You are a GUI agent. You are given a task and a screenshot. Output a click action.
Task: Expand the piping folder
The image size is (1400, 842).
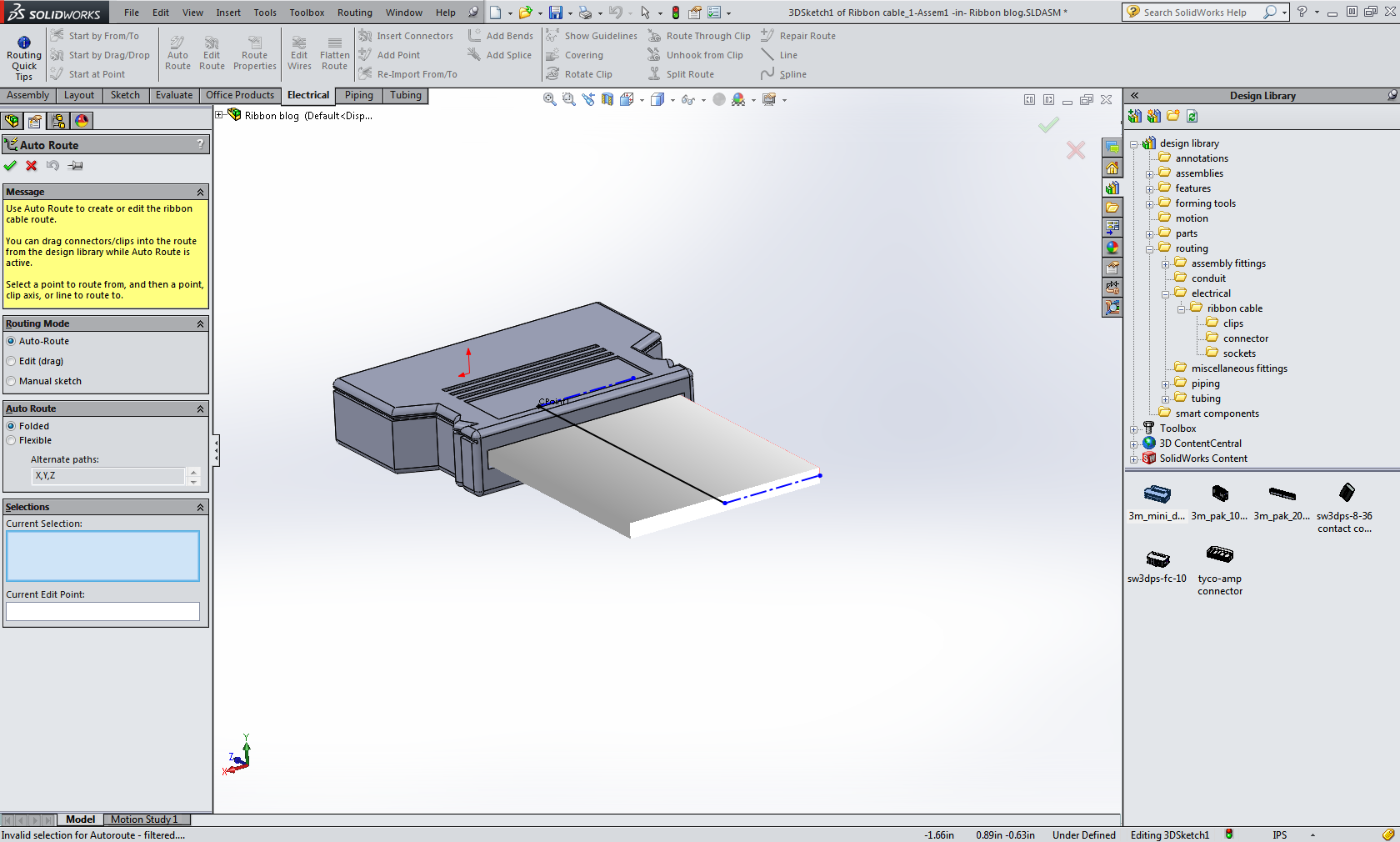(x=1165, y=384)
